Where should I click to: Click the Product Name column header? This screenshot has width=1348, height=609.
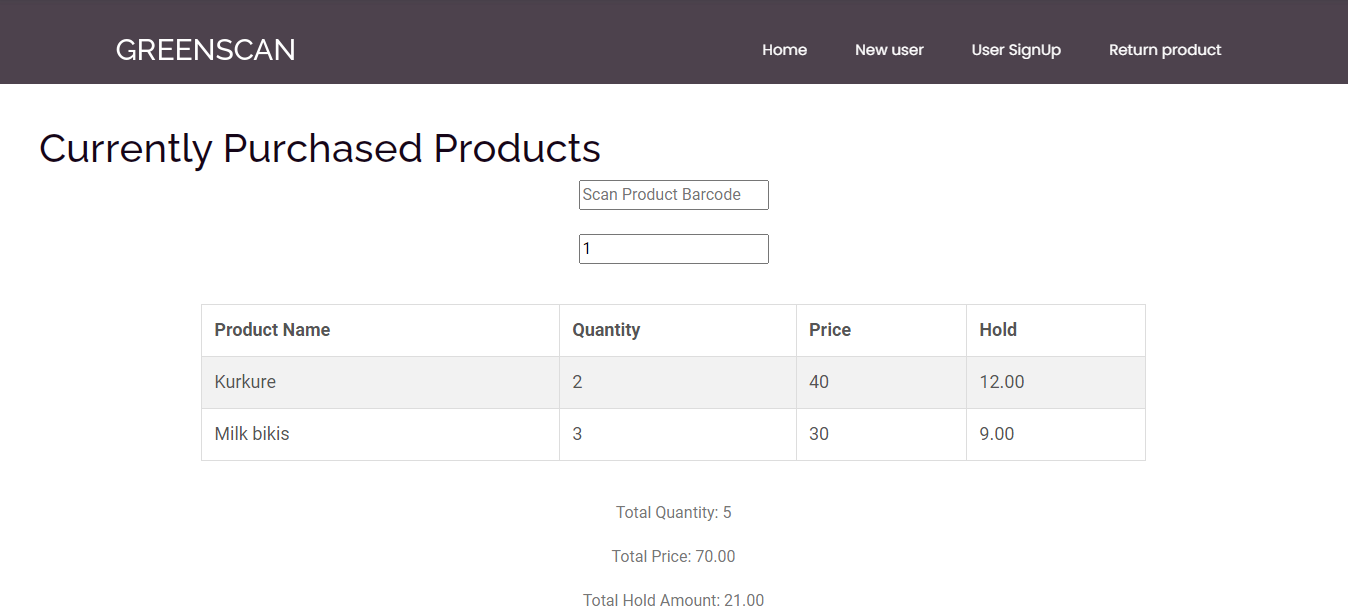pos(272,330)
